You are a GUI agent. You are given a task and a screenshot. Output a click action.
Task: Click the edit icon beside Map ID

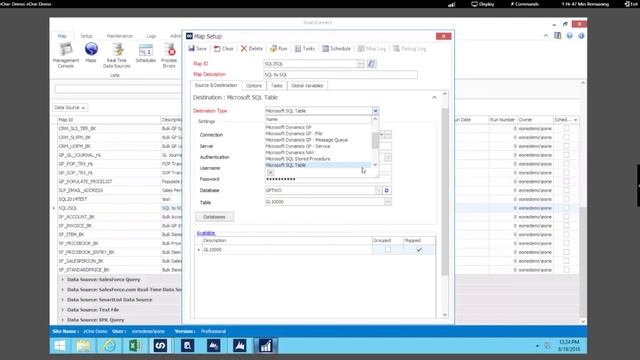tap(372, 64)
